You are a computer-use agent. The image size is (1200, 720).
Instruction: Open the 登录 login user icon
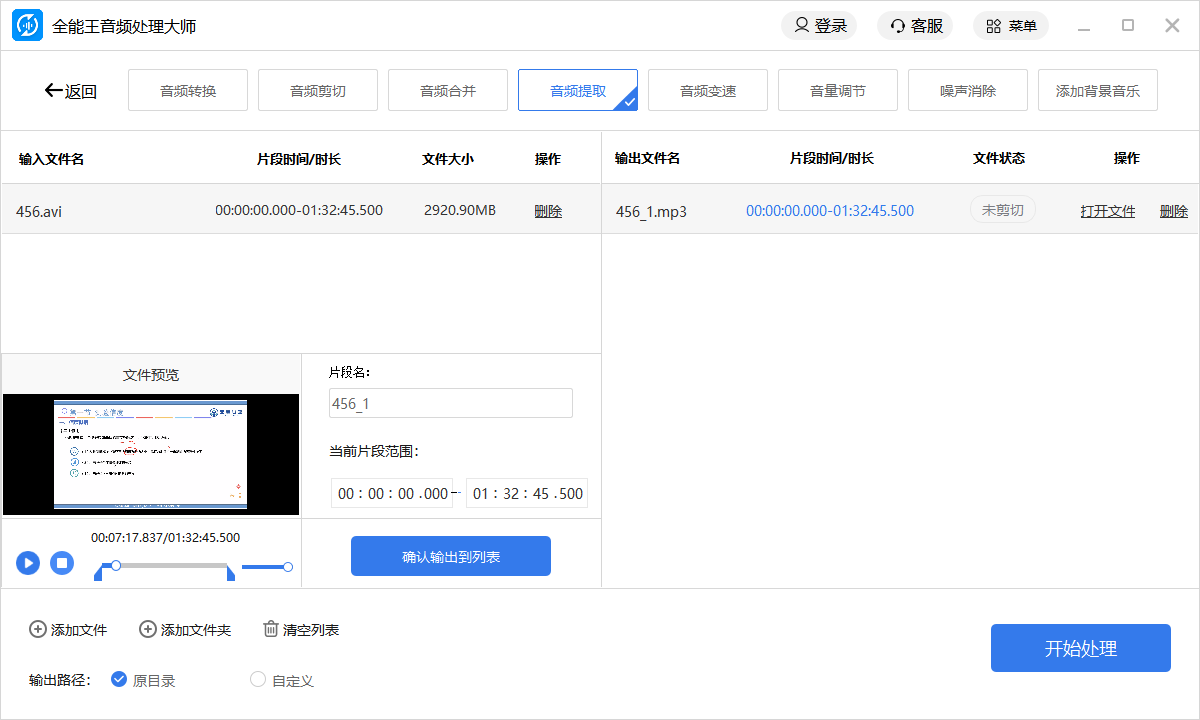click(802, 26)
